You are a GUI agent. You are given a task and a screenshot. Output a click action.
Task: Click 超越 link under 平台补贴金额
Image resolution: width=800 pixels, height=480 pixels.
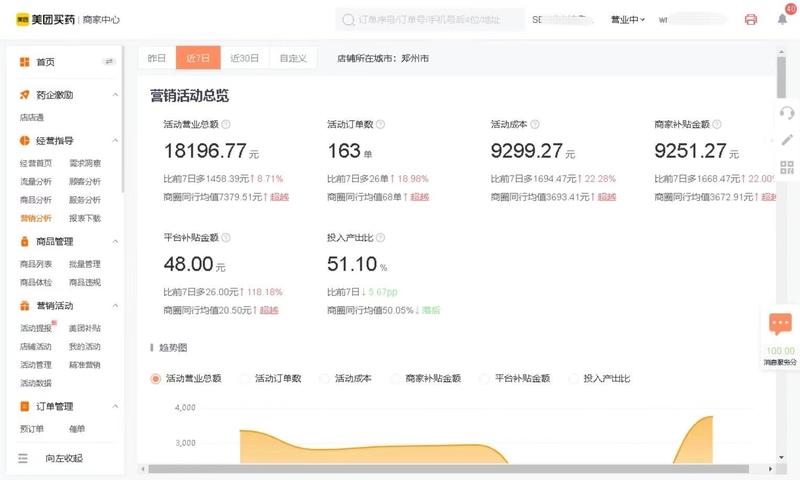tap(269, 310)
